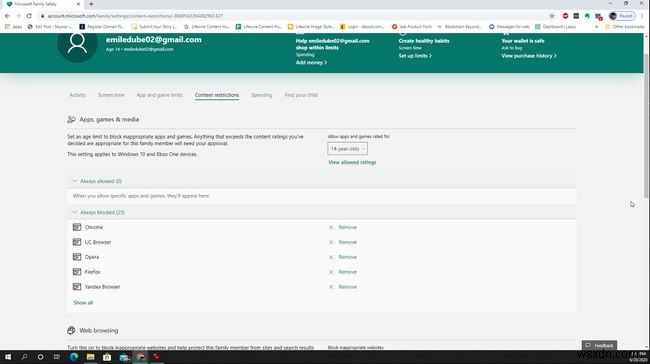Remove Chrome from always blocked
This screenshot has width=650, height=364.
[x=347, y=227]
